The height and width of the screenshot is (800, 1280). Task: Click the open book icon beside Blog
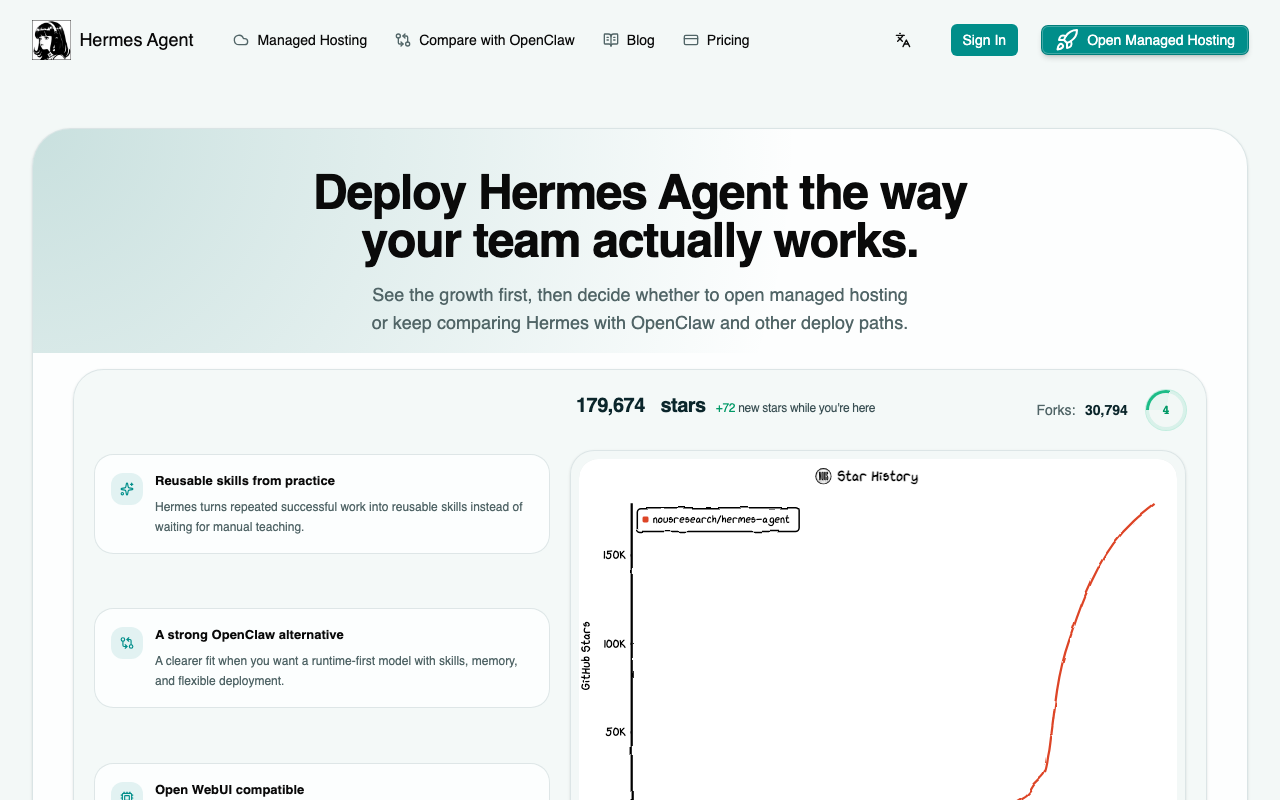click(611, 40)
